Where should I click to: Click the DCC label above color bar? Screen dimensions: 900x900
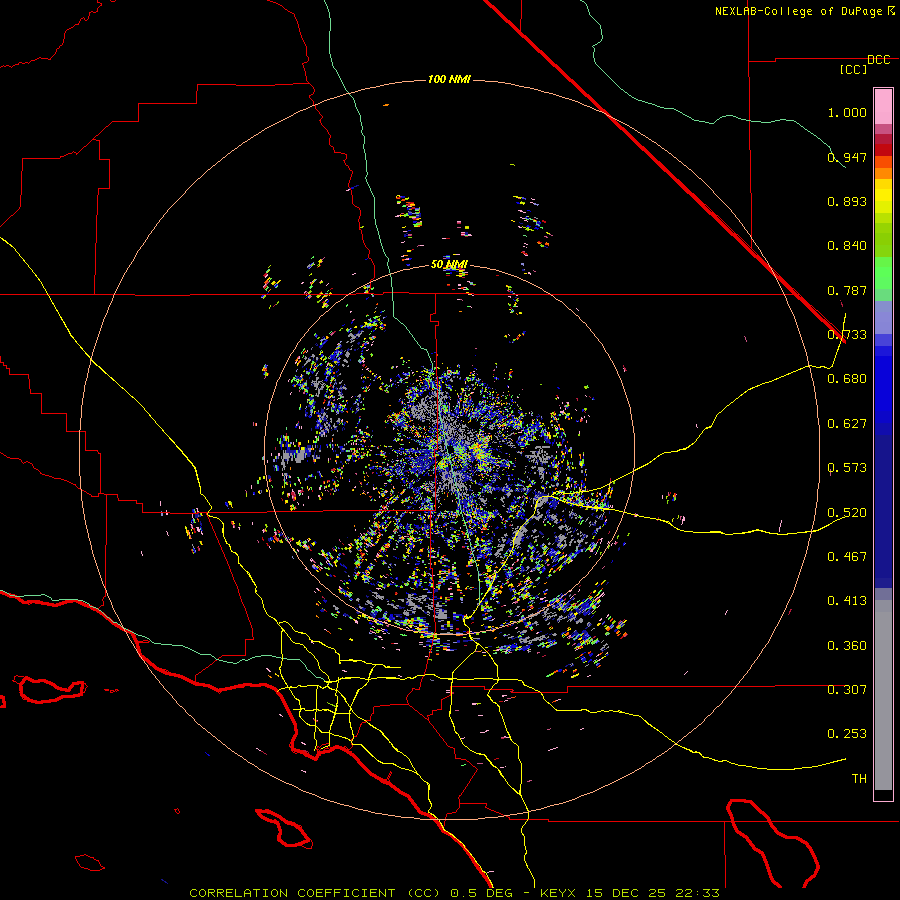[879, 60]
